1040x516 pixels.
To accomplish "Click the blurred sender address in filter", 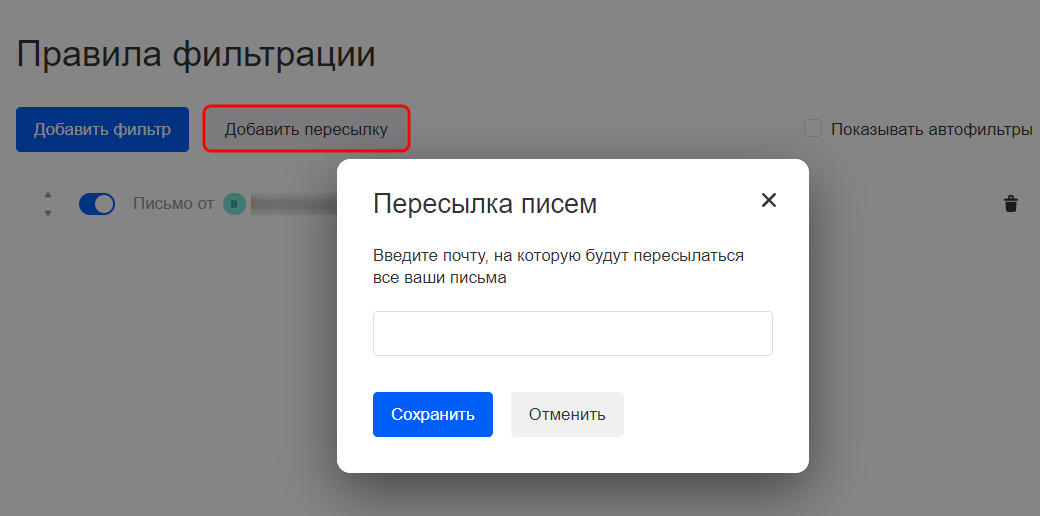I will click(x=292, y=204).
